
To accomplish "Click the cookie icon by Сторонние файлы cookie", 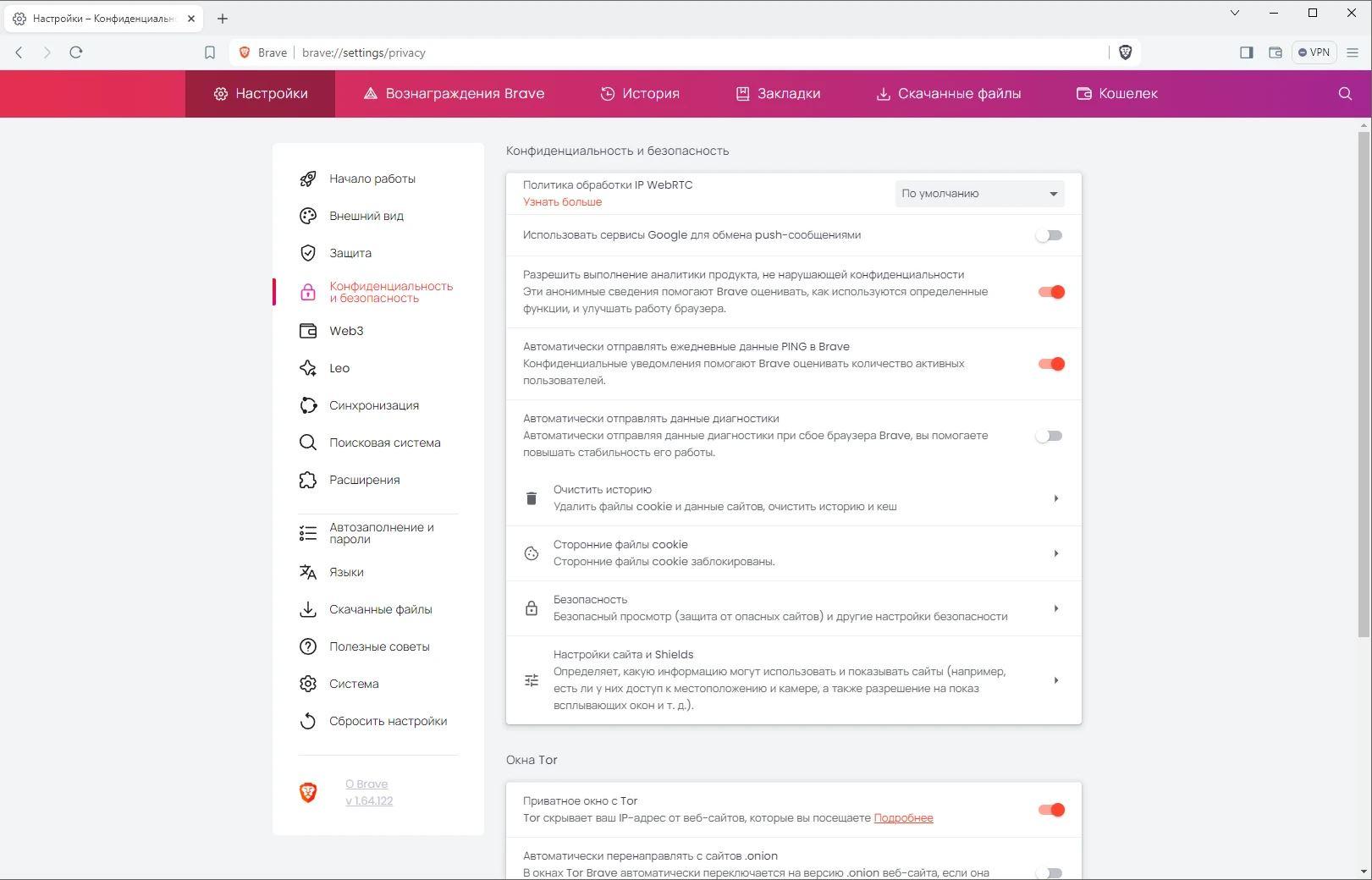I will point(532,553).
